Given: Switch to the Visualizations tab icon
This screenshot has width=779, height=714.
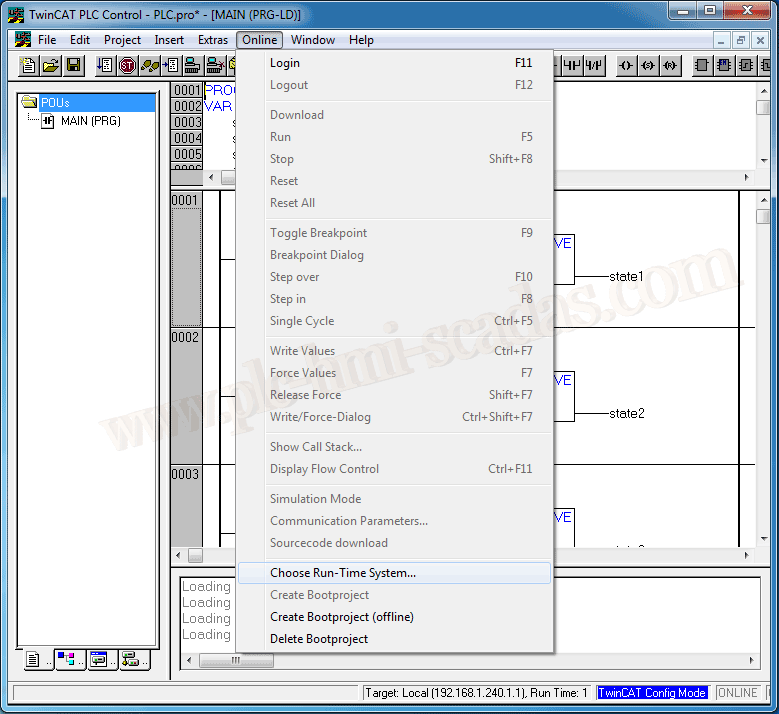Looking at the screenshot, I should tap(98, 660).
